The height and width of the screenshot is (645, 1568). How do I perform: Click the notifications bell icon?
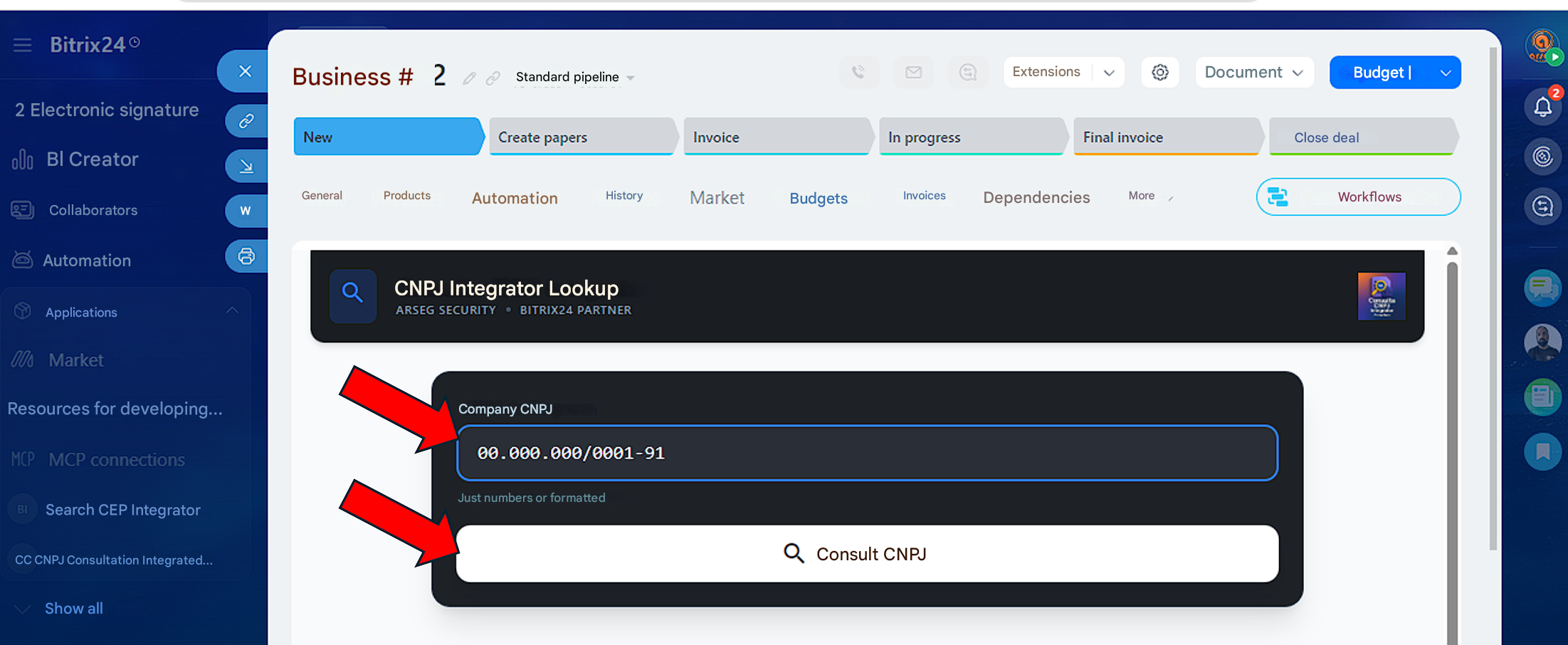click(x=1542, y=107)
